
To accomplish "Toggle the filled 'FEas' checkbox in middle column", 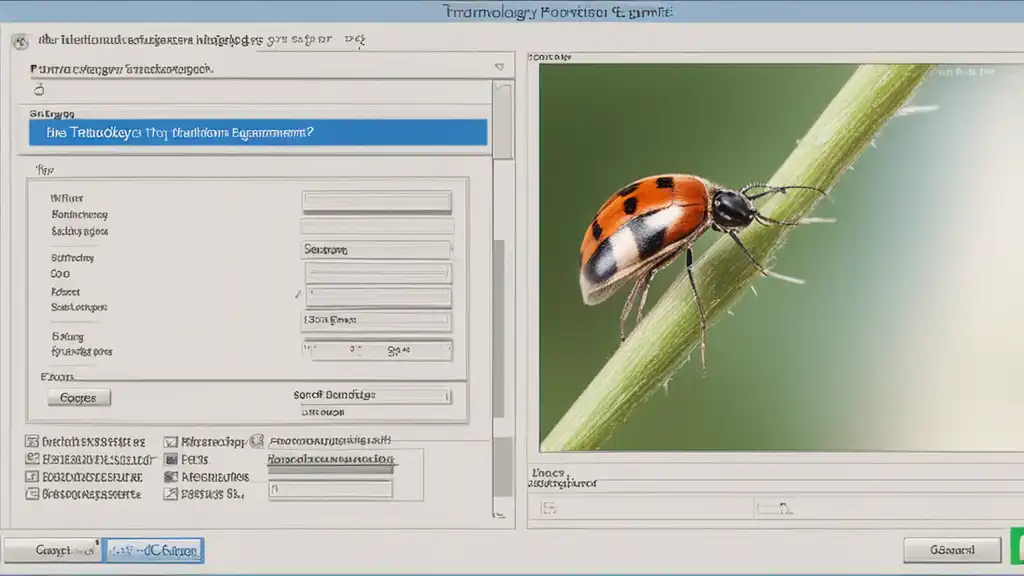I will click(171, 459).
